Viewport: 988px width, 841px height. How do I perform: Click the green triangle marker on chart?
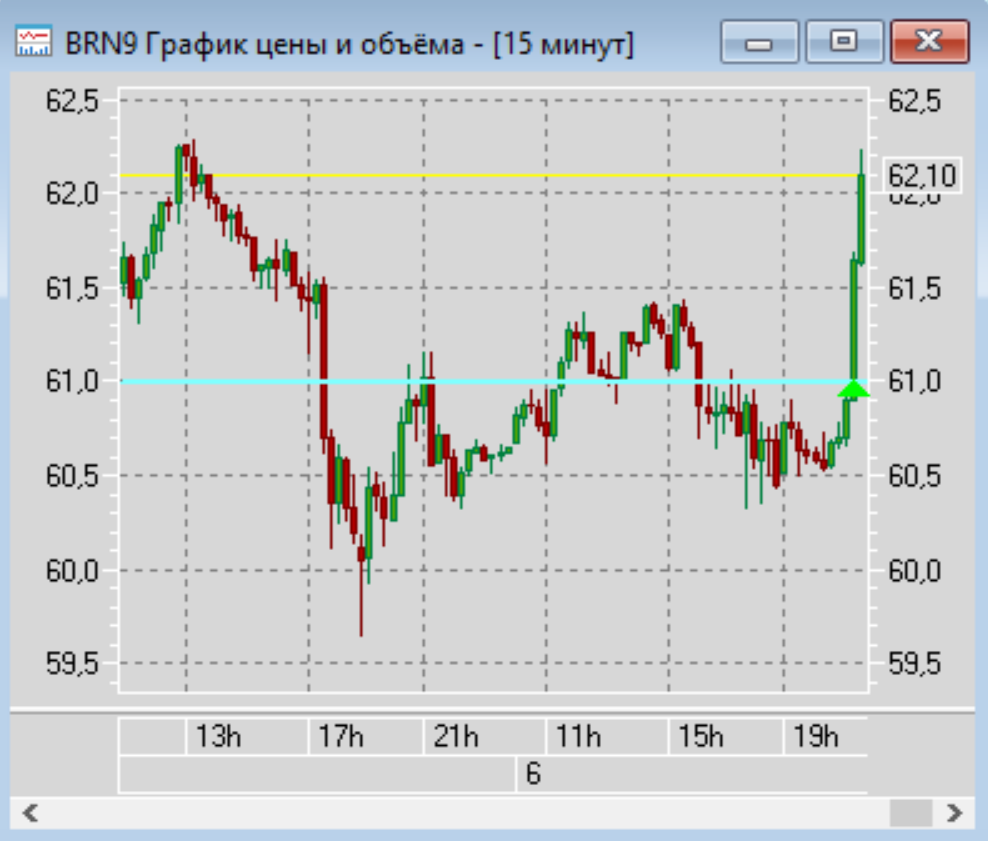(x=853, y=389)
